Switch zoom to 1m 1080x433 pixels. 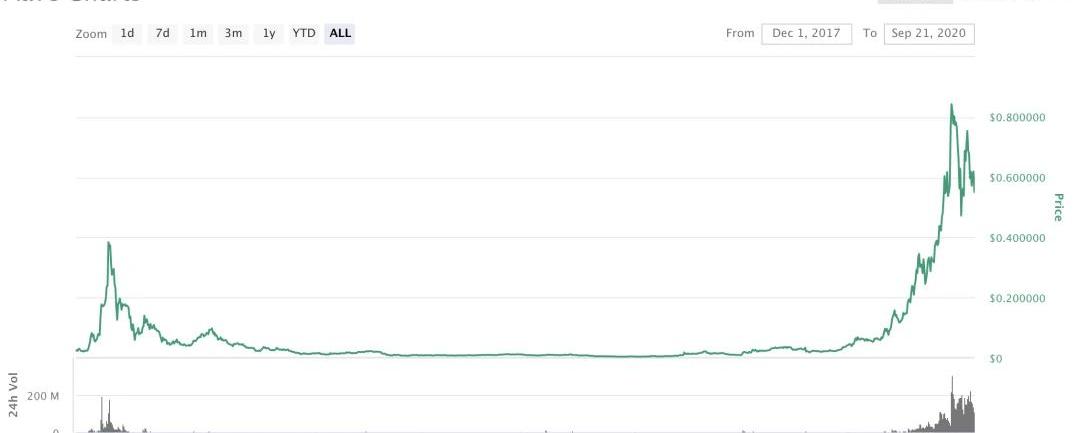point(198,33)
